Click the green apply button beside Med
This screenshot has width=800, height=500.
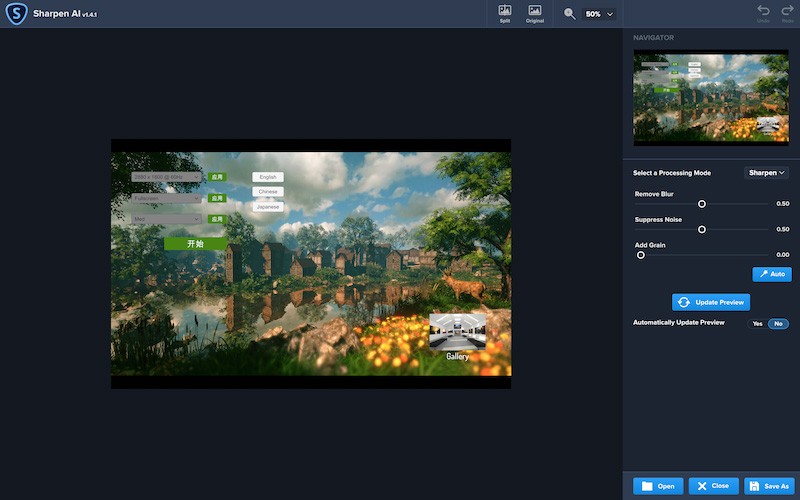(x=217, y=219)
